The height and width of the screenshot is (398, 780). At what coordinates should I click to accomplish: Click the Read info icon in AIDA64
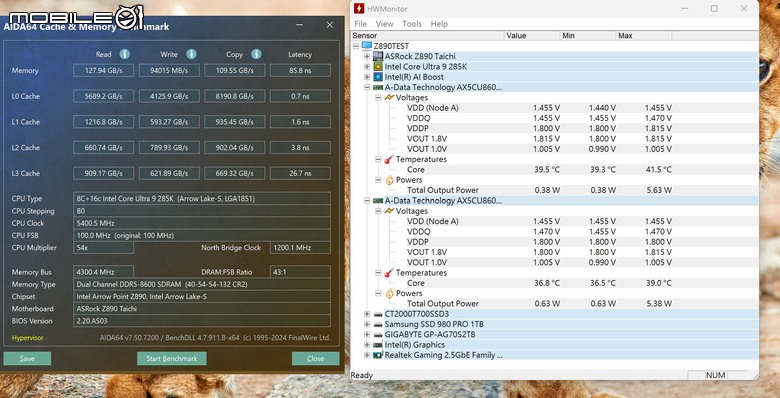click(x=125, y=54)
